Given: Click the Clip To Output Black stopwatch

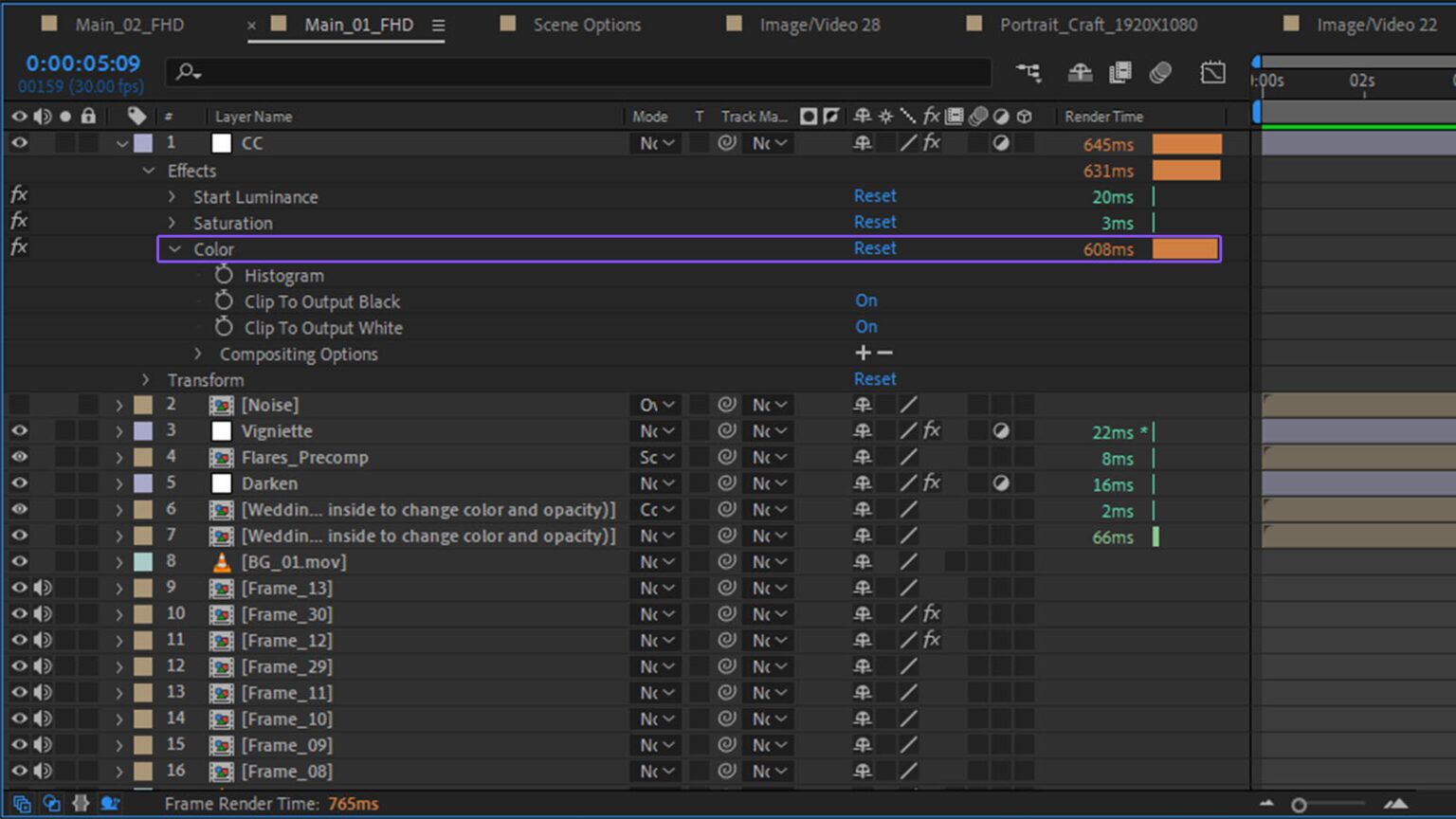Looking at the screenshot, I should coord(224,301).
